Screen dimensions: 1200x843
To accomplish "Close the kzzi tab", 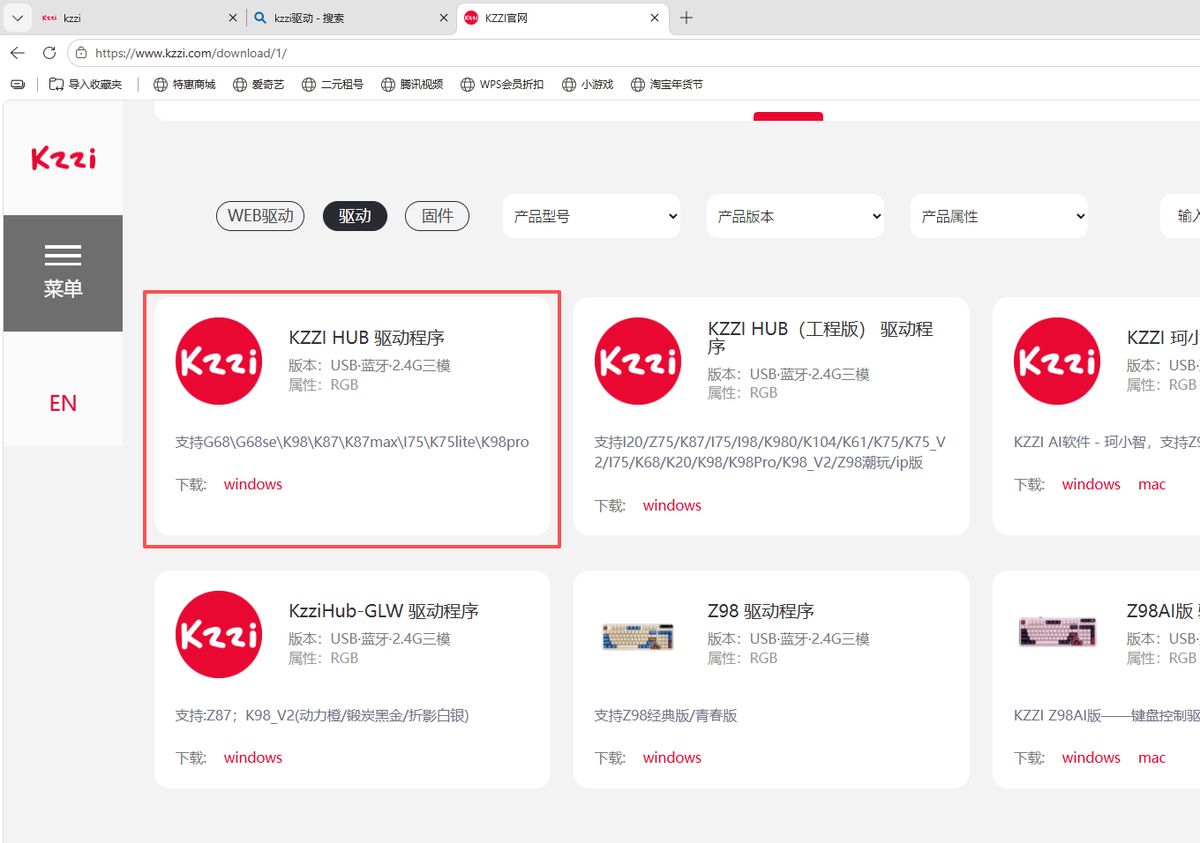I will point(233,18).
